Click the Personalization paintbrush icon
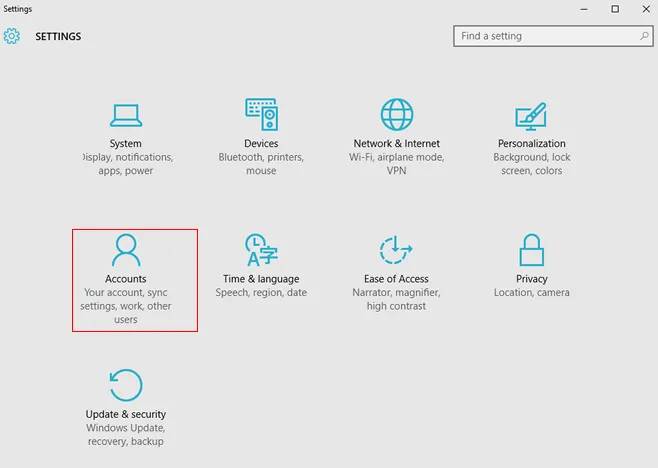 tap(531, 116)
